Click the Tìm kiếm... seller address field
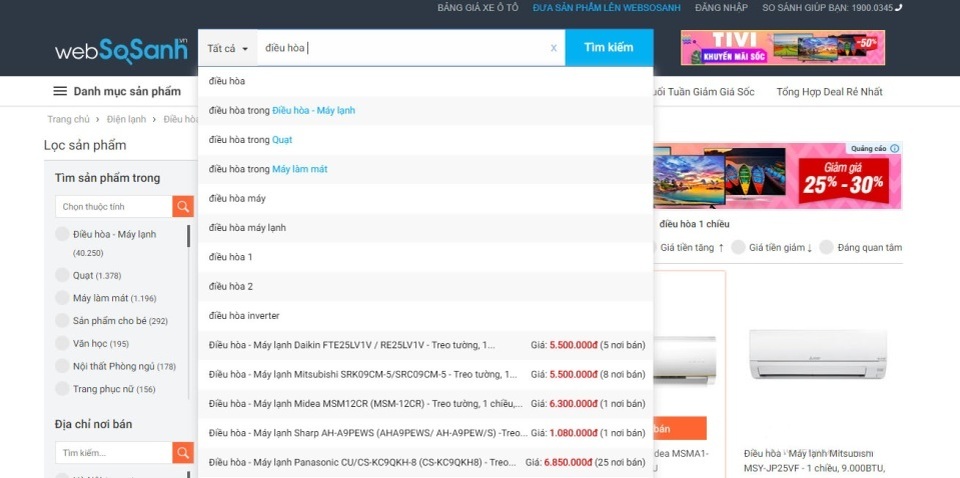Viewport: 960px width, 478px height. (x=114, y=452)
